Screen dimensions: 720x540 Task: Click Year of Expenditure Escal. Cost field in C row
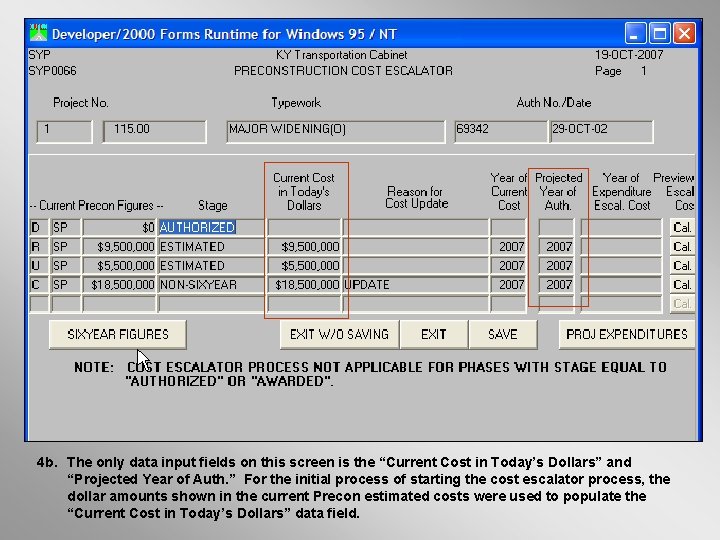point(621,285)
